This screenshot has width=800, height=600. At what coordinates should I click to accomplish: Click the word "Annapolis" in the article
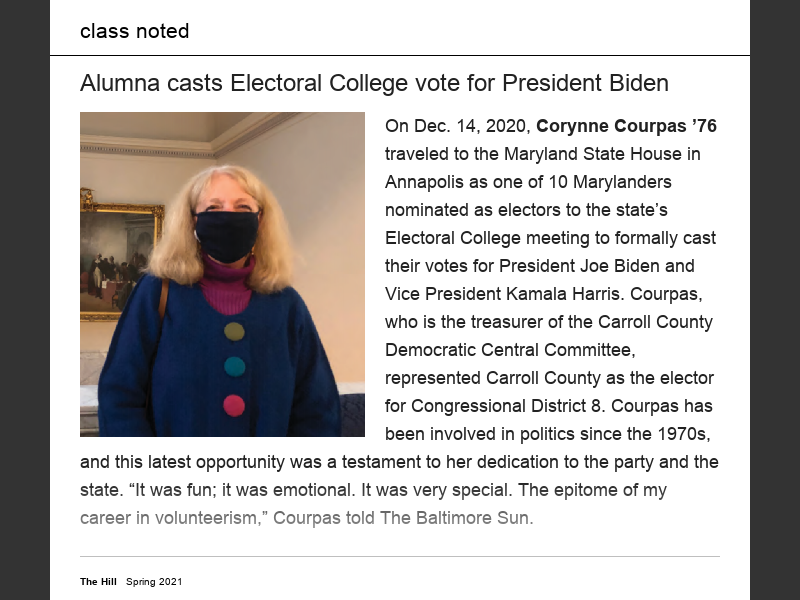click(x=422, y=182)
